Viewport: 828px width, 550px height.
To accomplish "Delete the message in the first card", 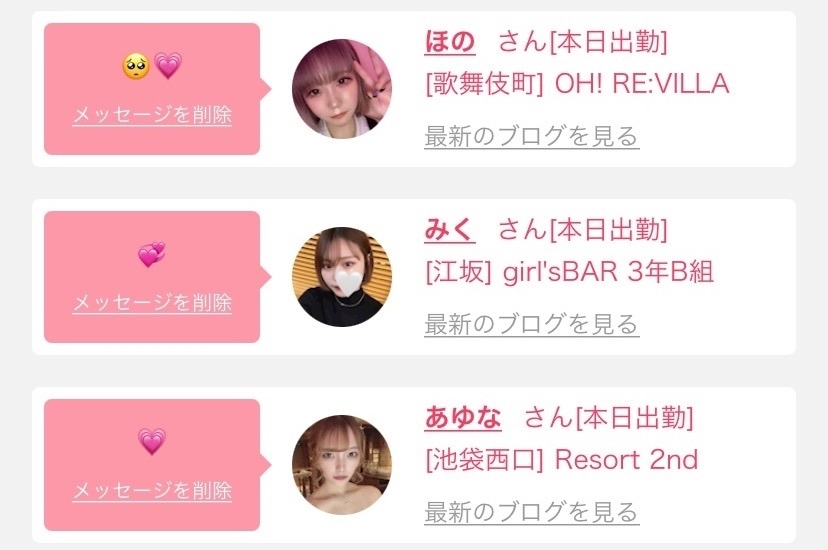I will 152,115.
